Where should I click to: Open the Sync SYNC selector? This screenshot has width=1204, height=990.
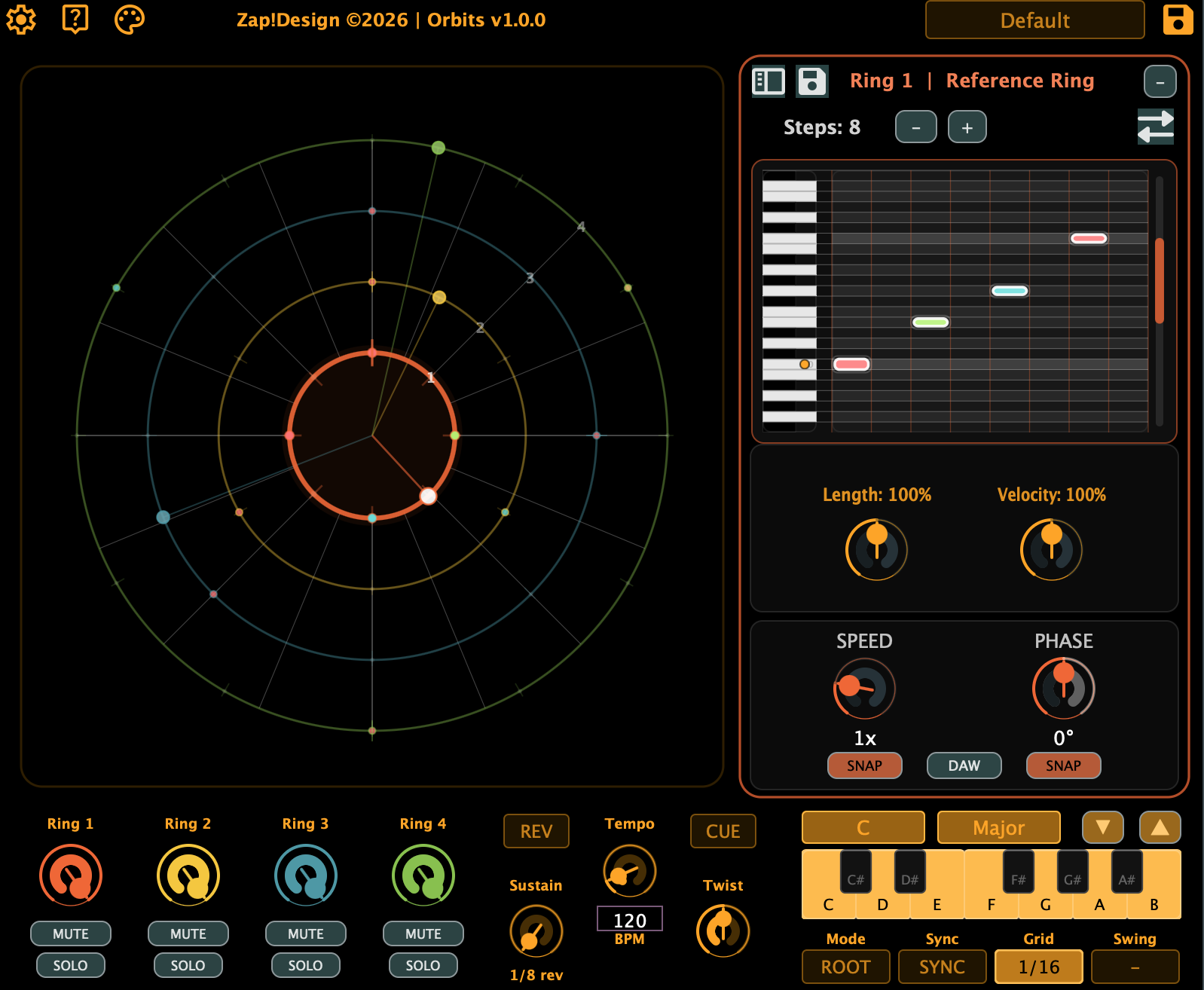[943, 967]
